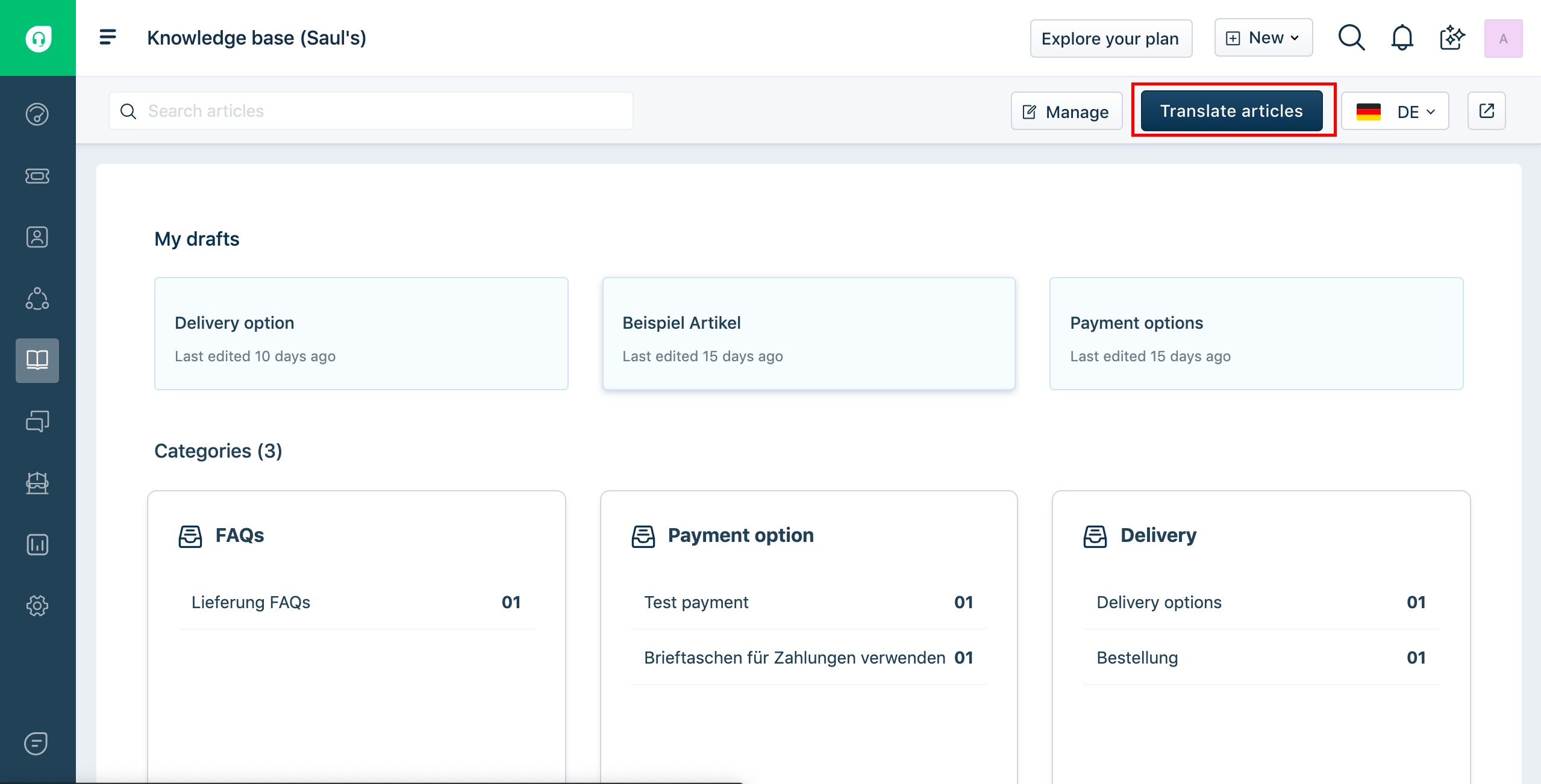The height and width of the screenshot is (784, 1541).
Task: Toggle the hamburger navigation menu
Action: pyautogui.click(x=108, y=37)
